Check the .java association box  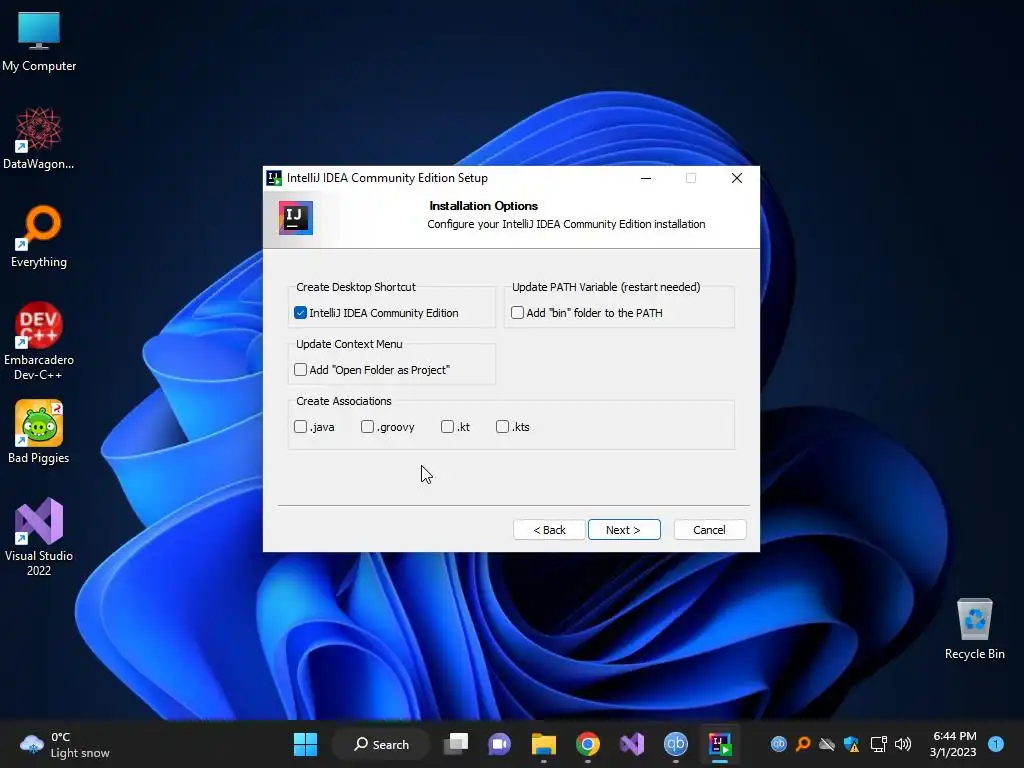point(300,426)
